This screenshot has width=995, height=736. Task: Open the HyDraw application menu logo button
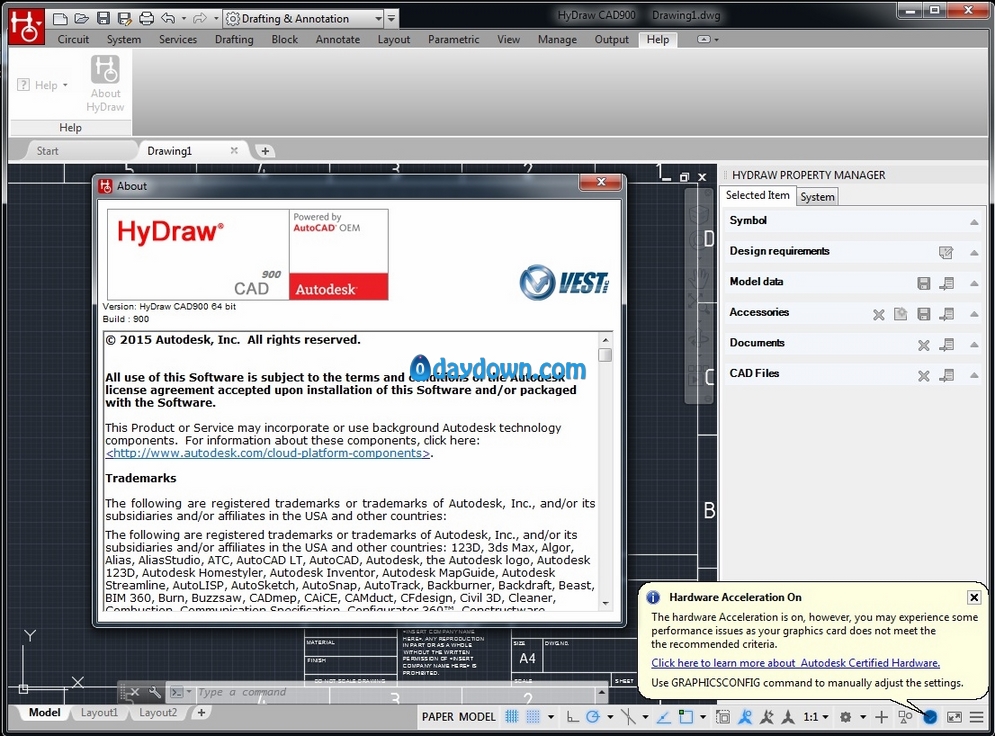coord(26,27)
